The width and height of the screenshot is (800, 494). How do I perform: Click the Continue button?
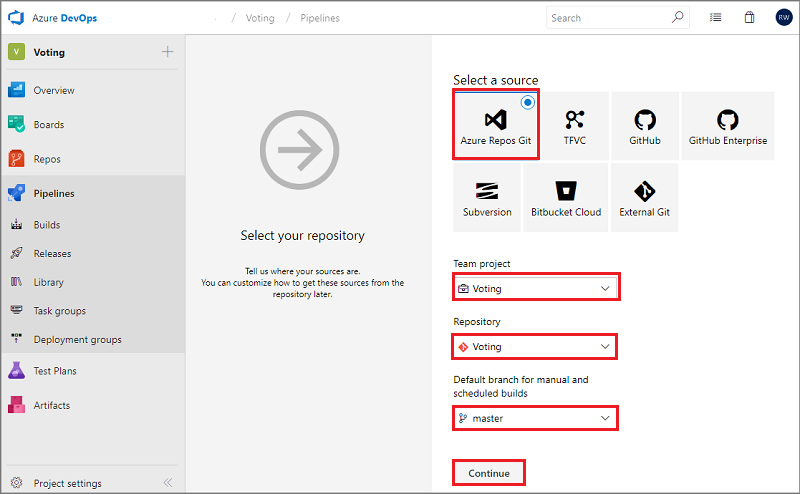489,473
